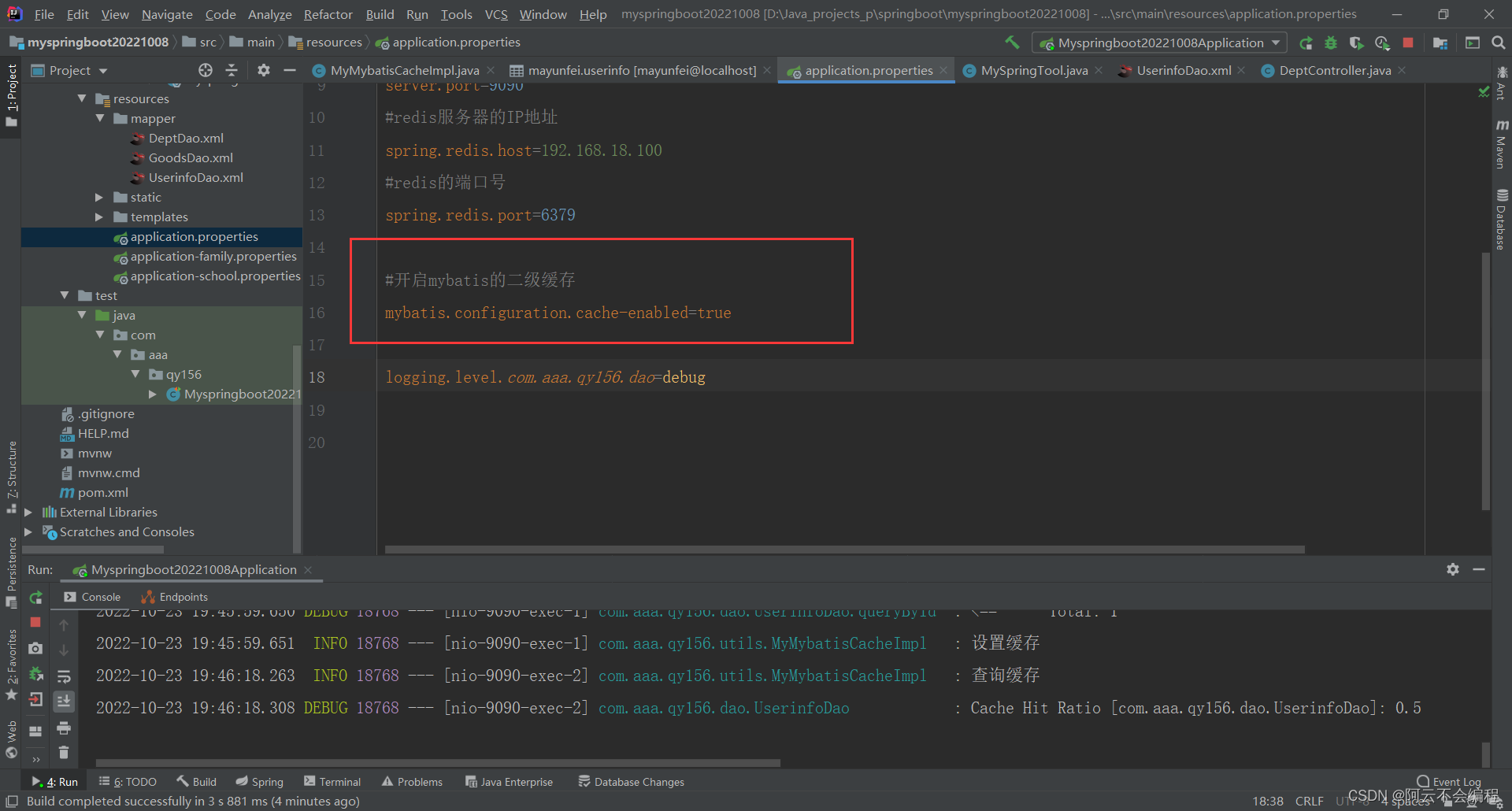Open the run configuration dropdown
The height and width of the screenshot is (811, 1512).
(x=1159, y=43)
